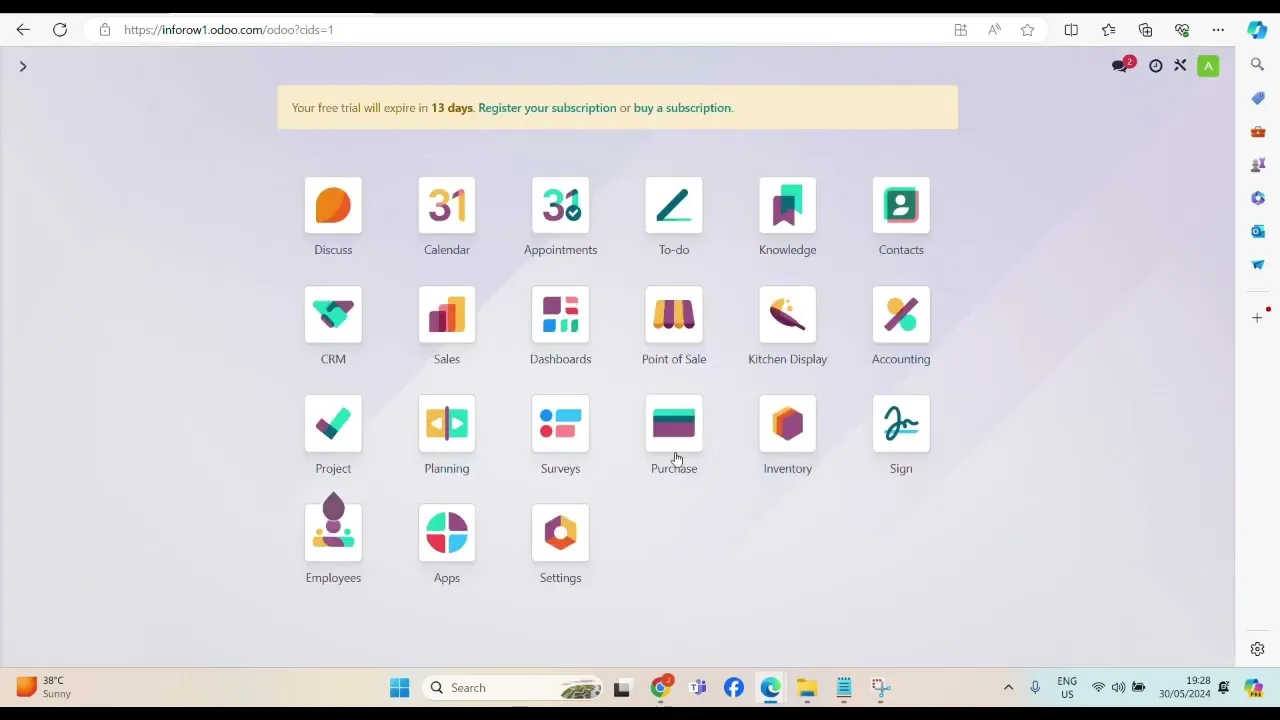Open the Accounting app
This screenshot has height=720, width=1280.
coord(901,315)
